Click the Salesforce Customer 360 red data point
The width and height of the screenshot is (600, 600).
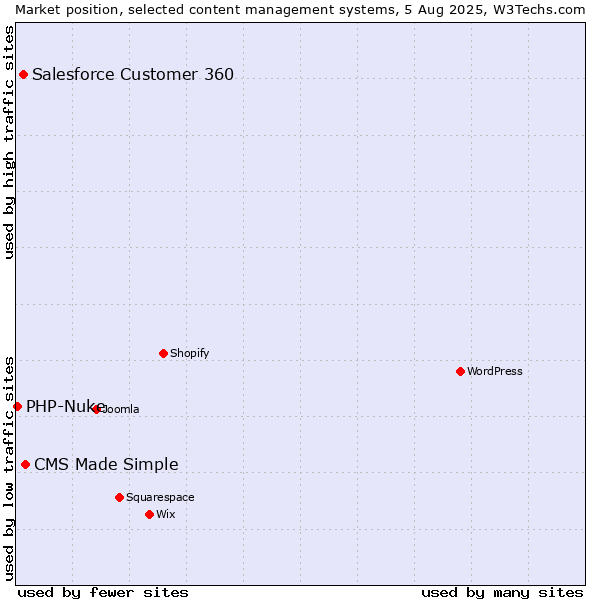pos(23,74)
